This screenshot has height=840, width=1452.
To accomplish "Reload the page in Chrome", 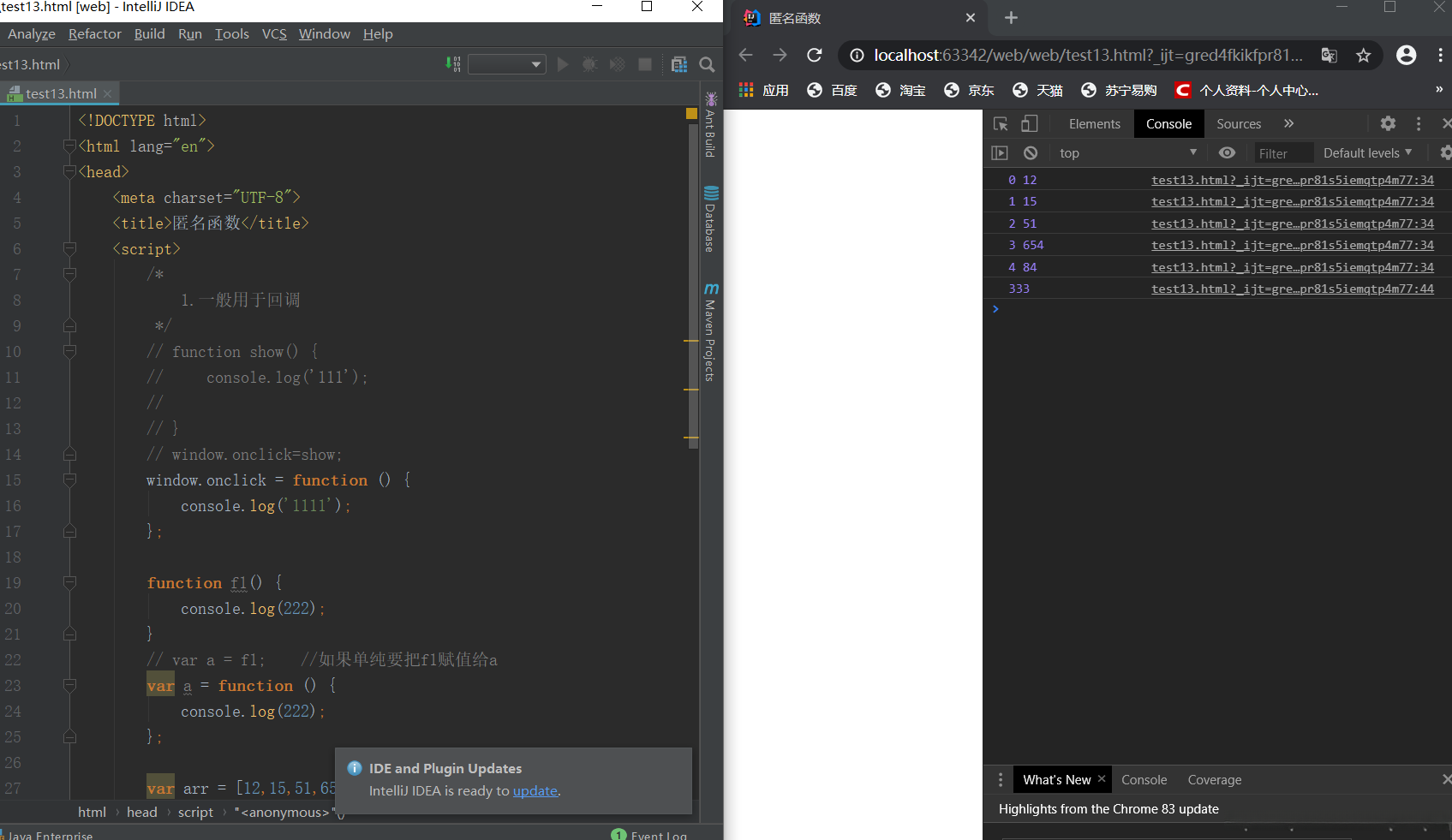I will coord(815,55).
